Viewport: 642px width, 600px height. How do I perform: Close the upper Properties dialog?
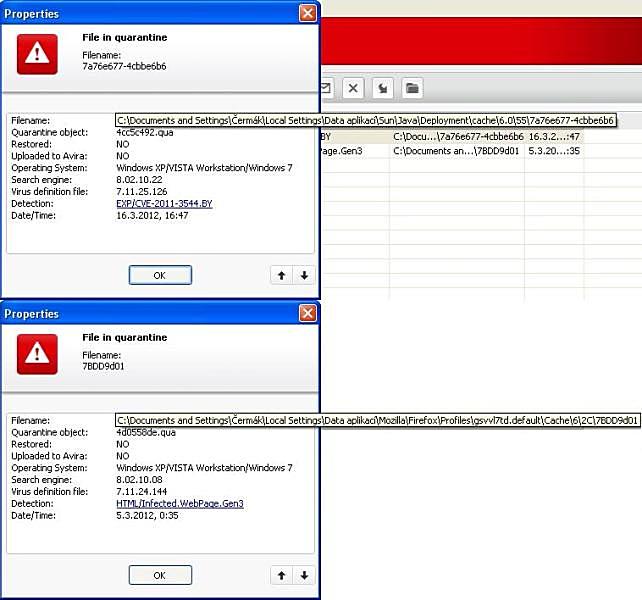[308, 13]
